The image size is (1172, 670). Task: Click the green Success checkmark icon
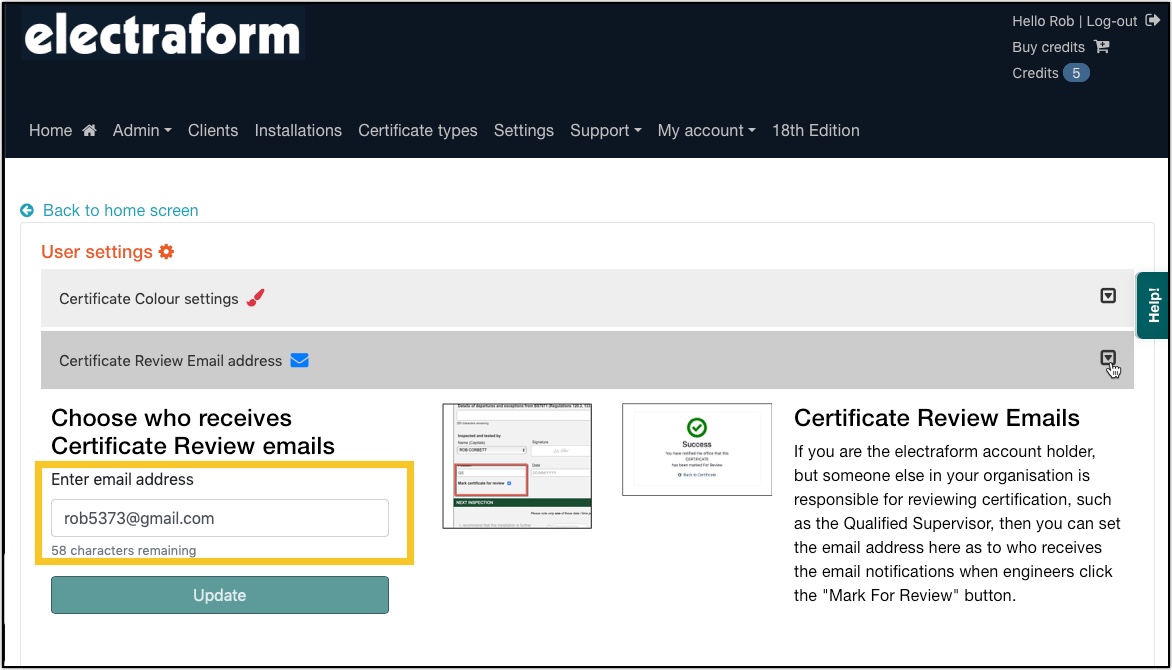tap(697, 428)
